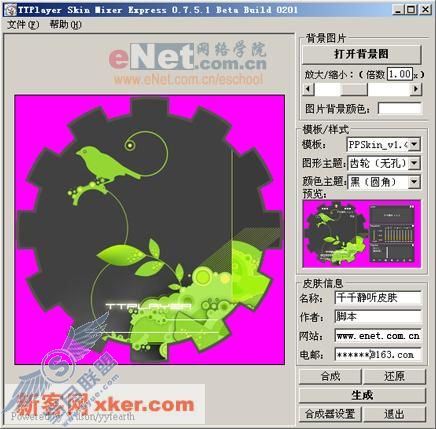This screenshot has width=436, height=429.
Task: Open the 文件 menu
Action: (23, 25)
